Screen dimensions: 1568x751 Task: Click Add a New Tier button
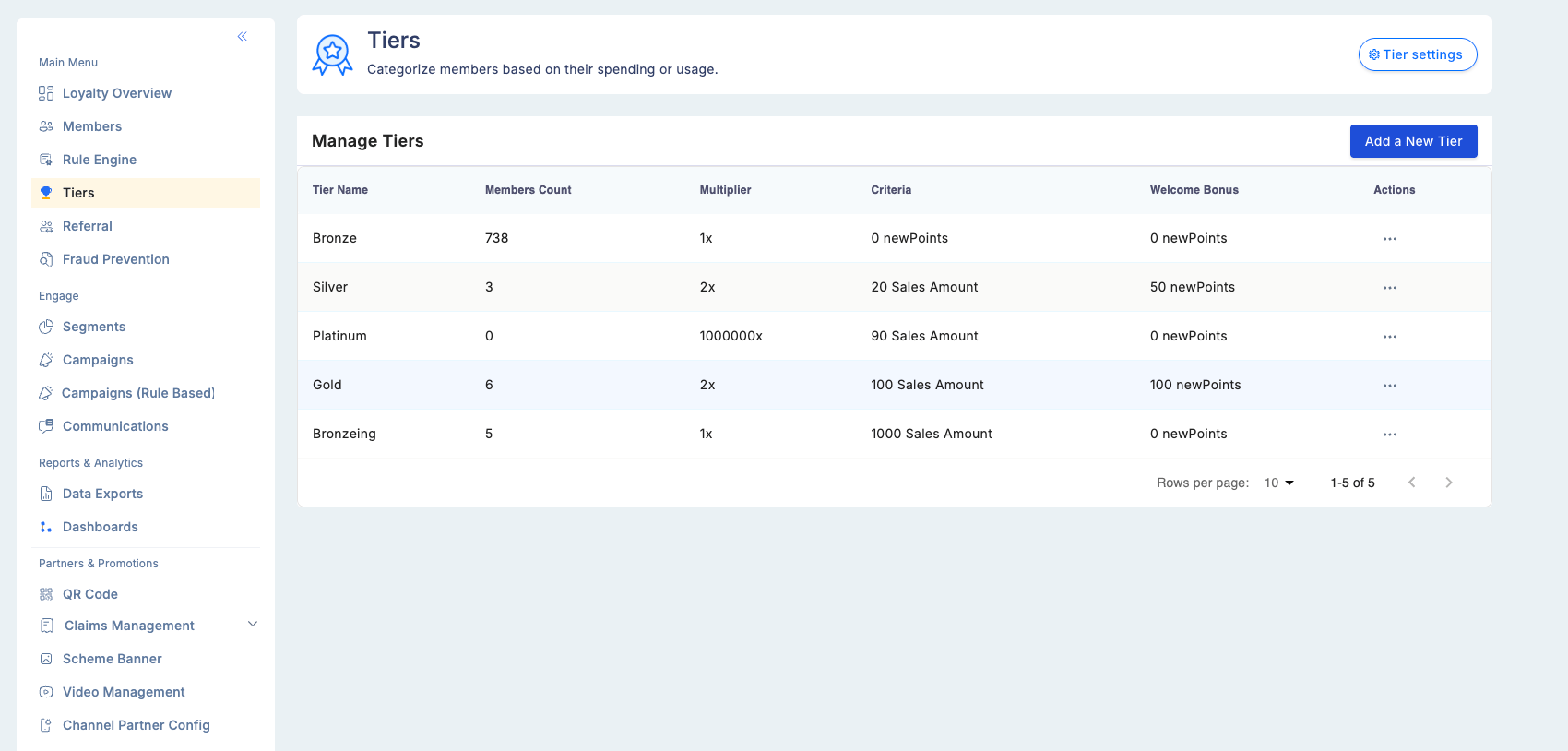[1413, 141]
